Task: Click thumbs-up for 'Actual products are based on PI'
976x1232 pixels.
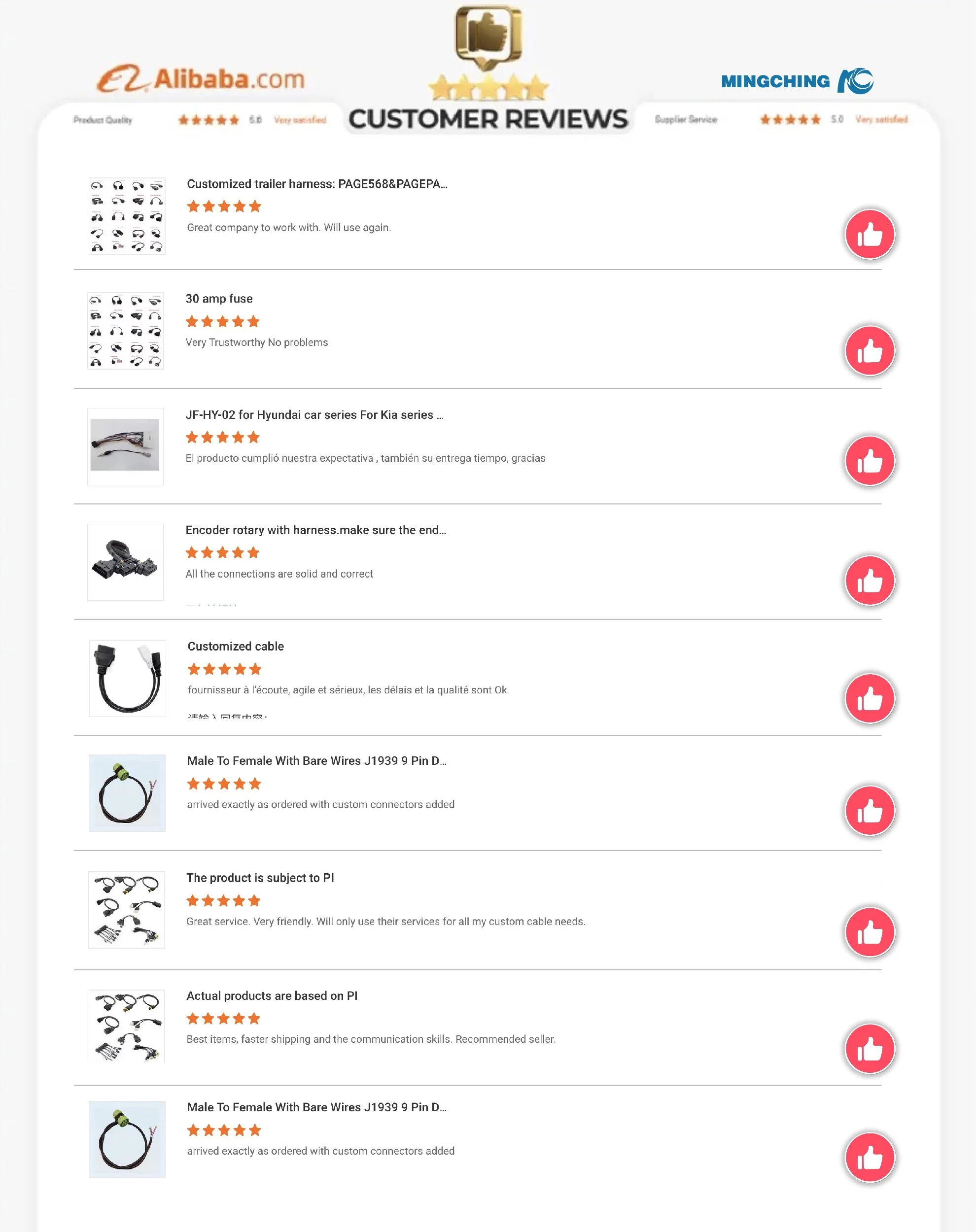Action: [869, 1049]
